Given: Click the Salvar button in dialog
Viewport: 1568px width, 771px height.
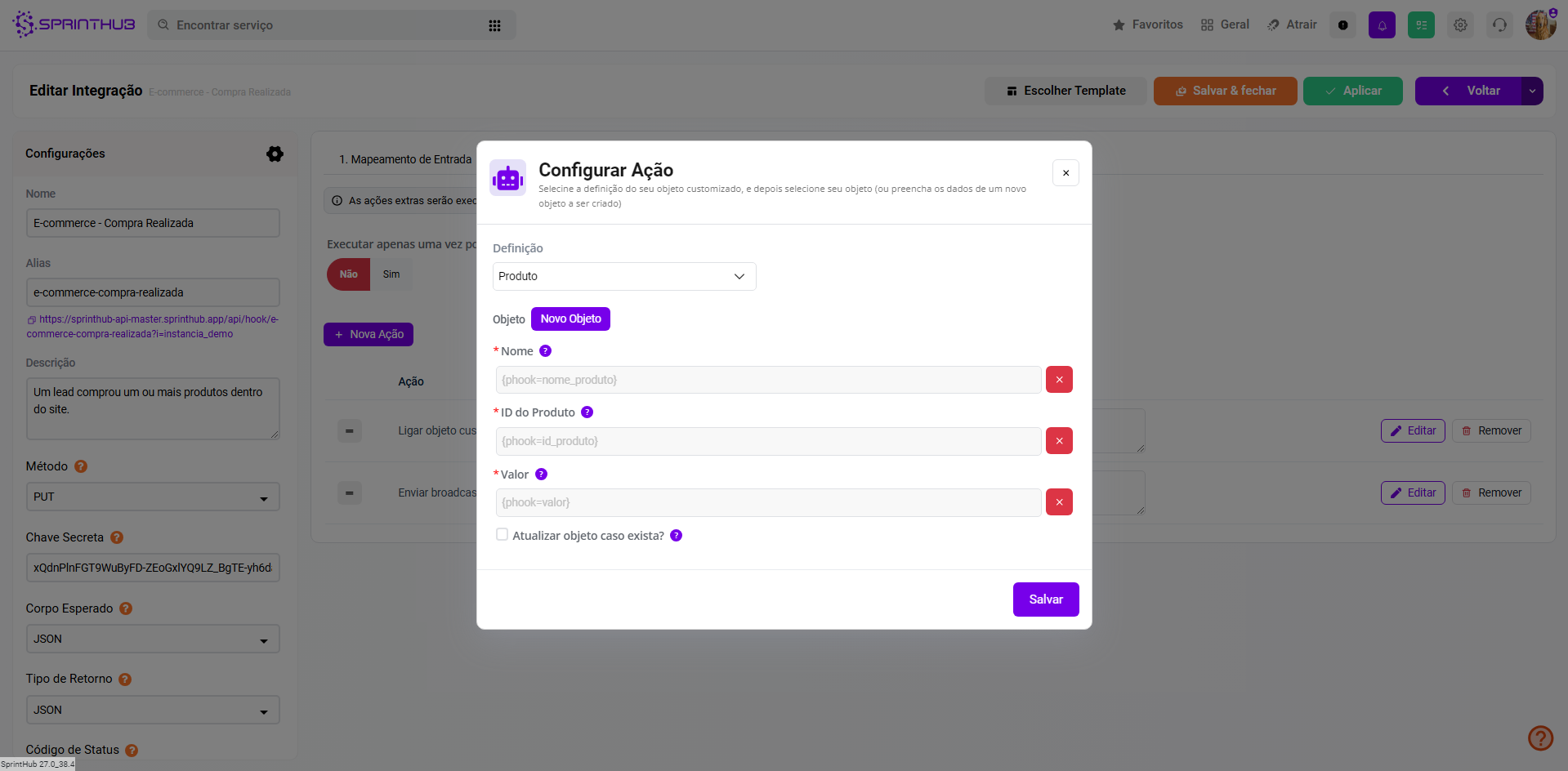Looking at the screenshot, I should click(1046, 599).
